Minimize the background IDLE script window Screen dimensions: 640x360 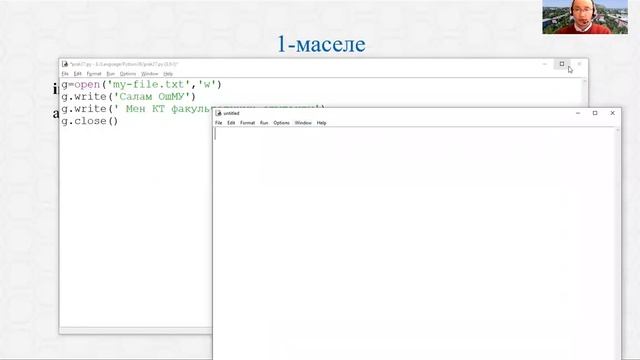(x=545, y=64)
